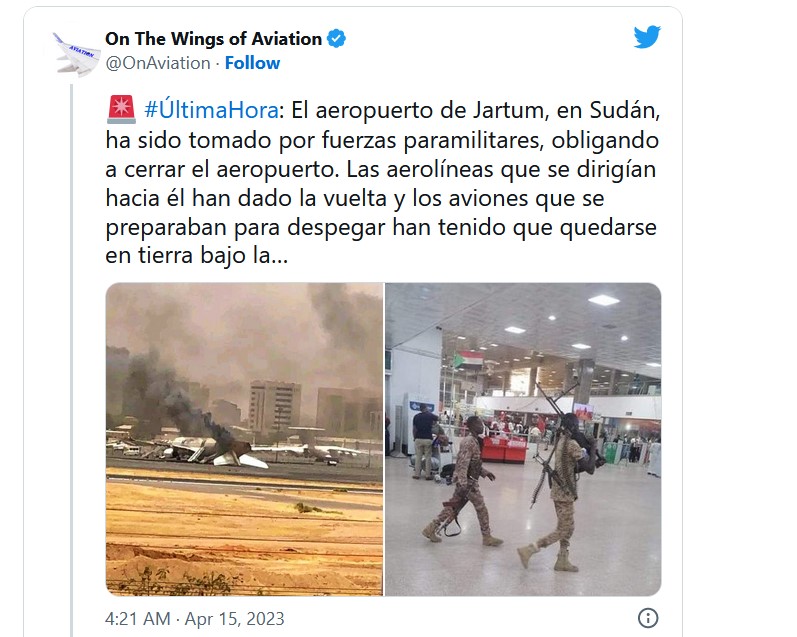This screenshot has width=797, height=637.
Task: Click the Twitter bird logo
Action: click(647, 37)
